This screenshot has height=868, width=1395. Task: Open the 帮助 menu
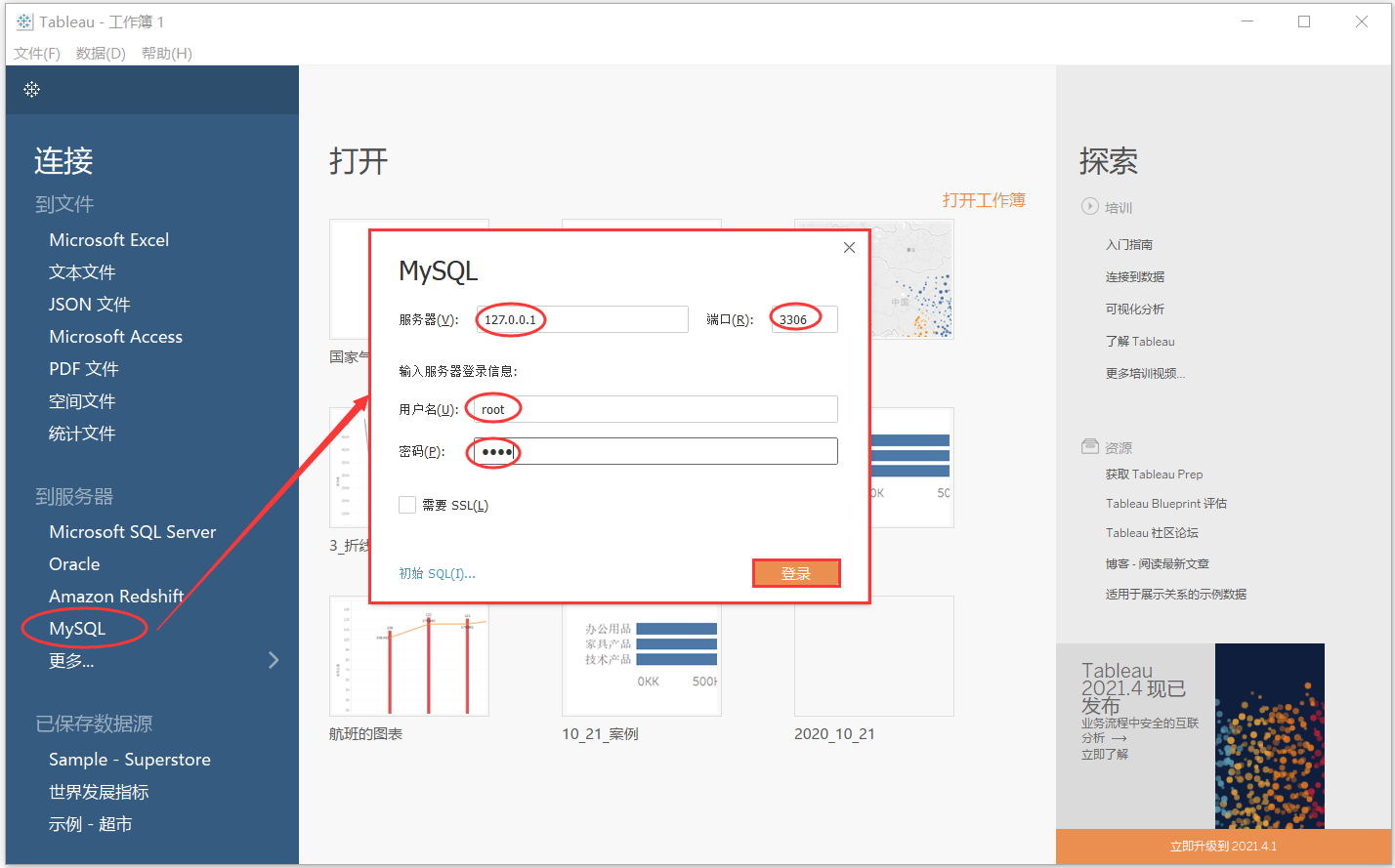pos(166,53)
